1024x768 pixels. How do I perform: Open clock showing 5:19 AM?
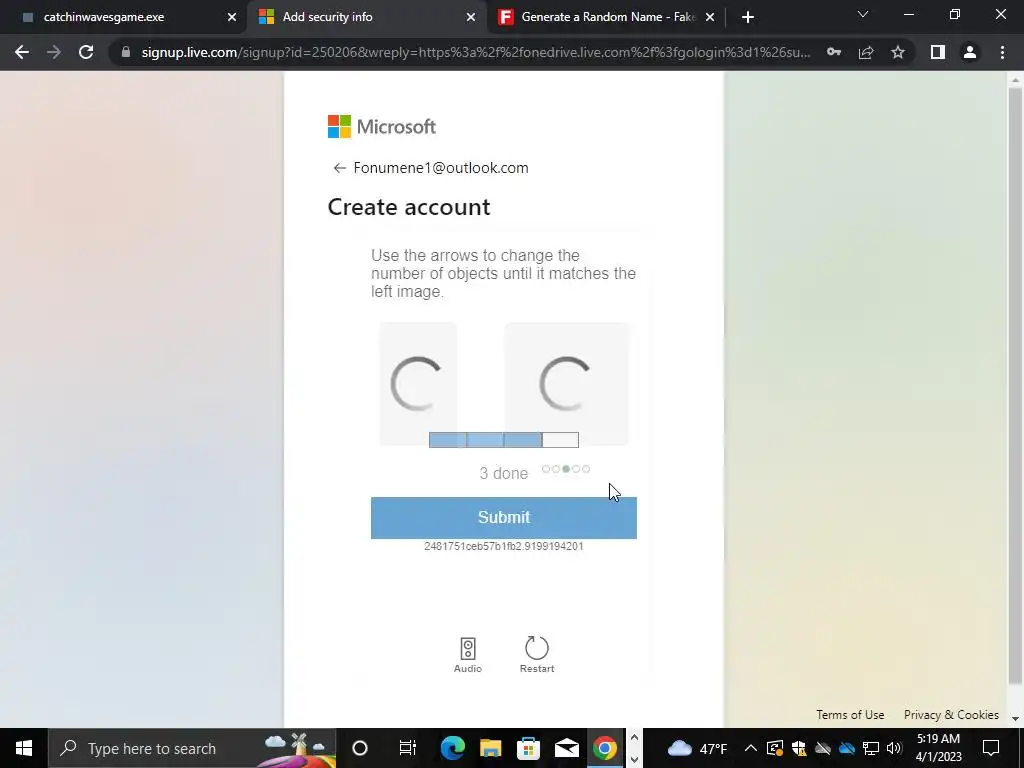click(938, 748)
